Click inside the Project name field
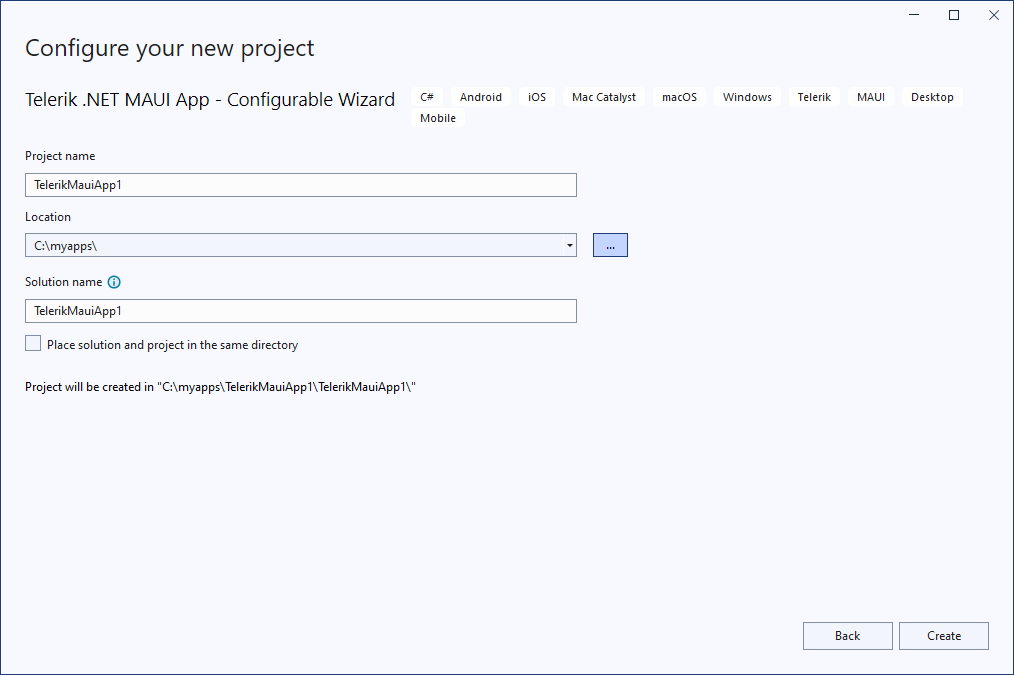This screenshot has height=675, width=1014. [300, 184]
